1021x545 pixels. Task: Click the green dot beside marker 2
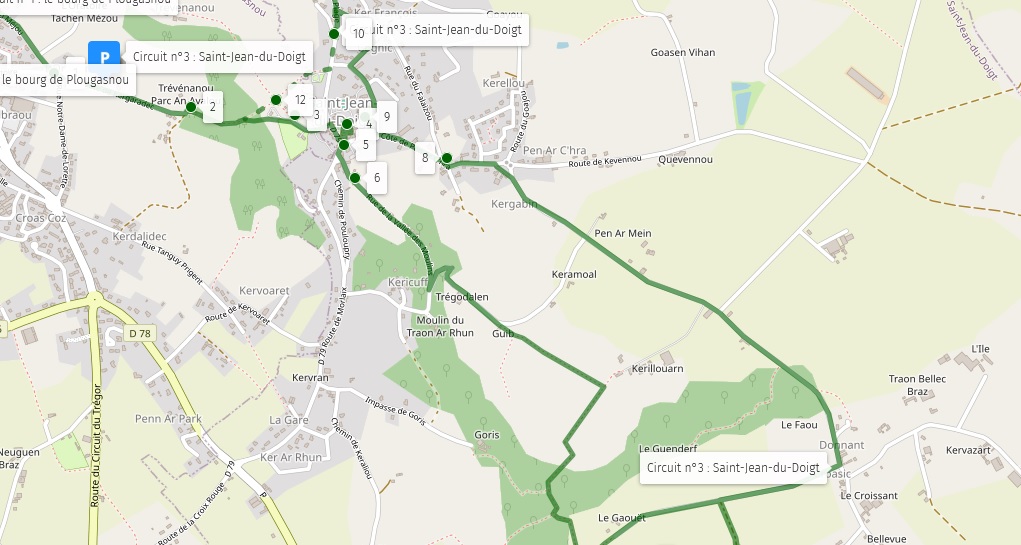191,107
